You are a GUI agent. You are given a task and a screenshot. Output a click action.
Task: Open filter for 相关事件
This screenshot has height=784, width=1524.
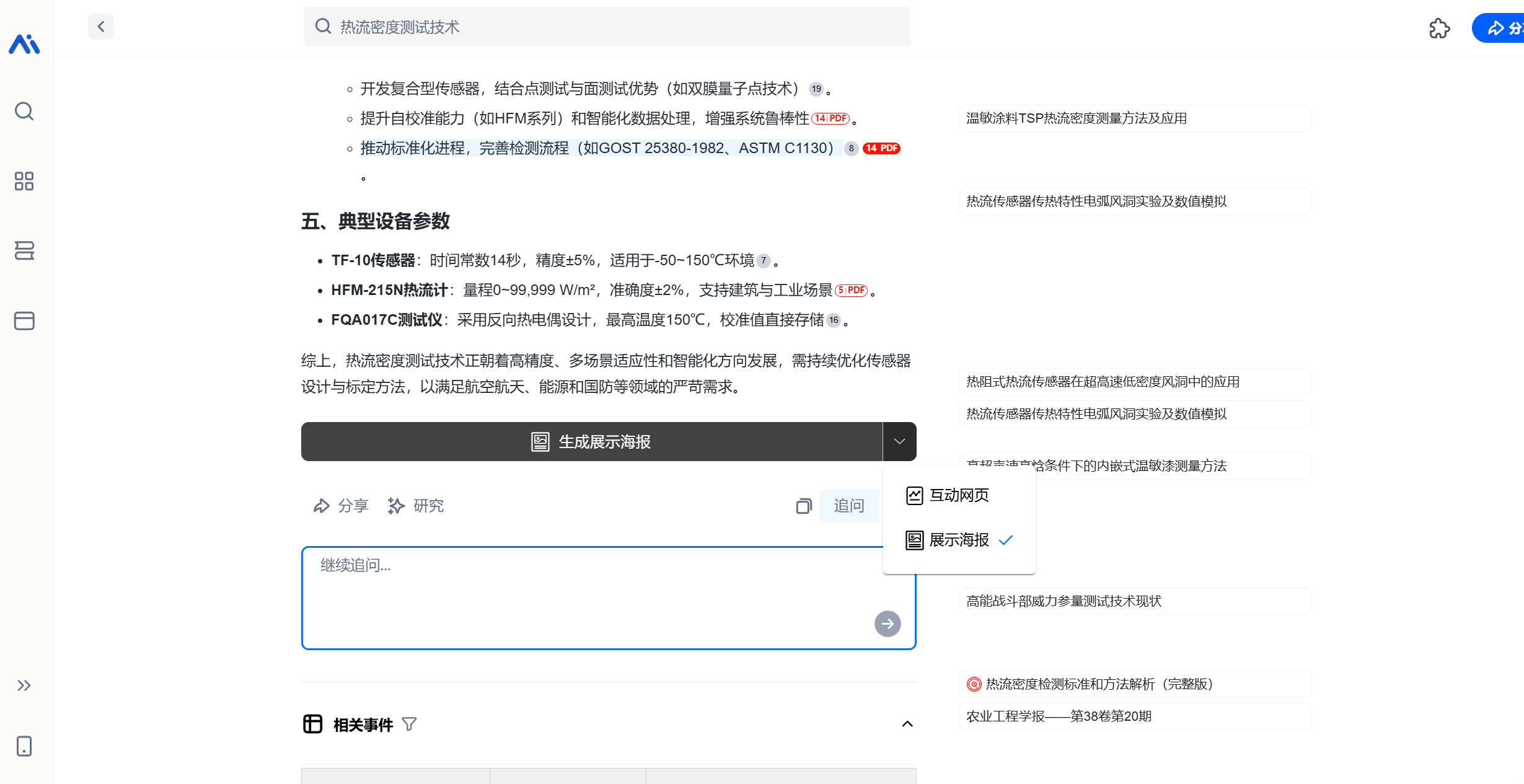(x=409, y=724)
